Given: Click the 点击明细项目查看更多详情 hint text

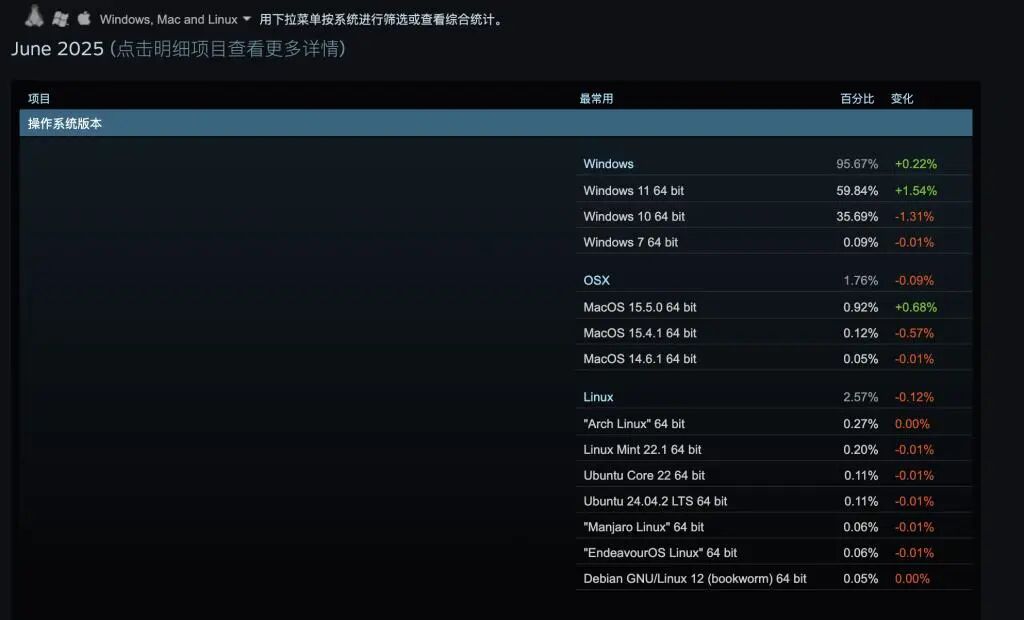Looking at the screenshot, I should 229,49.
